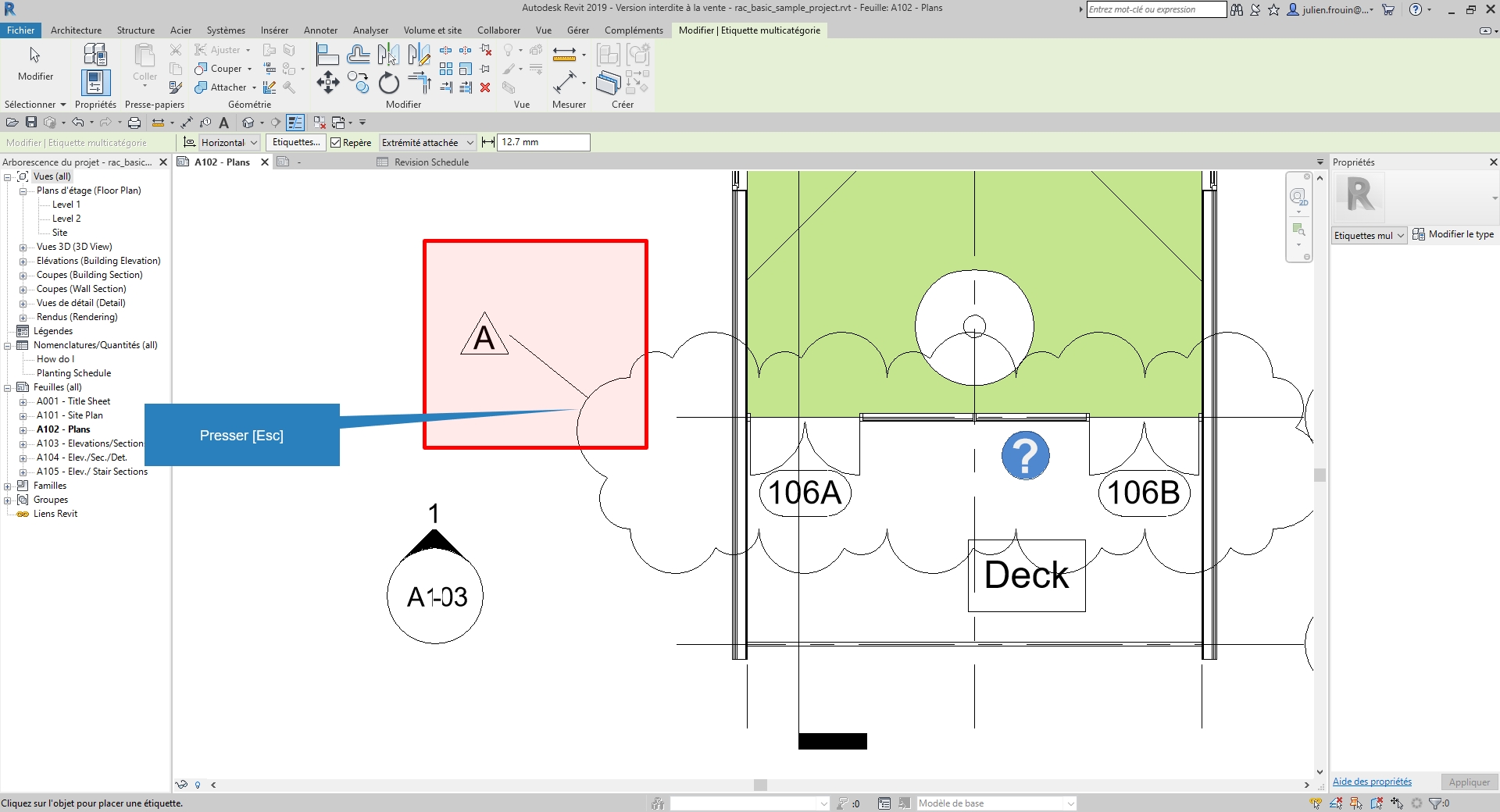1500x812 pixels.
Task: Expand the Familles tree node
Action: point(8,486)
